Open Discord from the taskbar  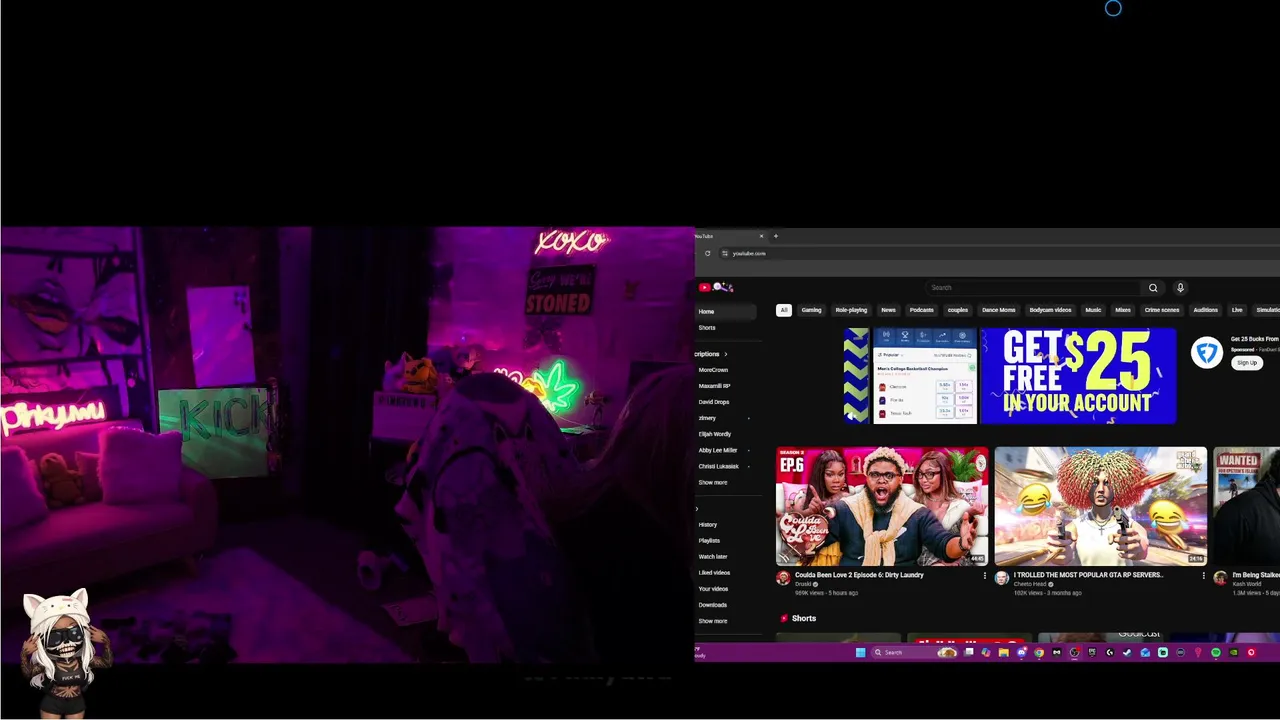1022,652
